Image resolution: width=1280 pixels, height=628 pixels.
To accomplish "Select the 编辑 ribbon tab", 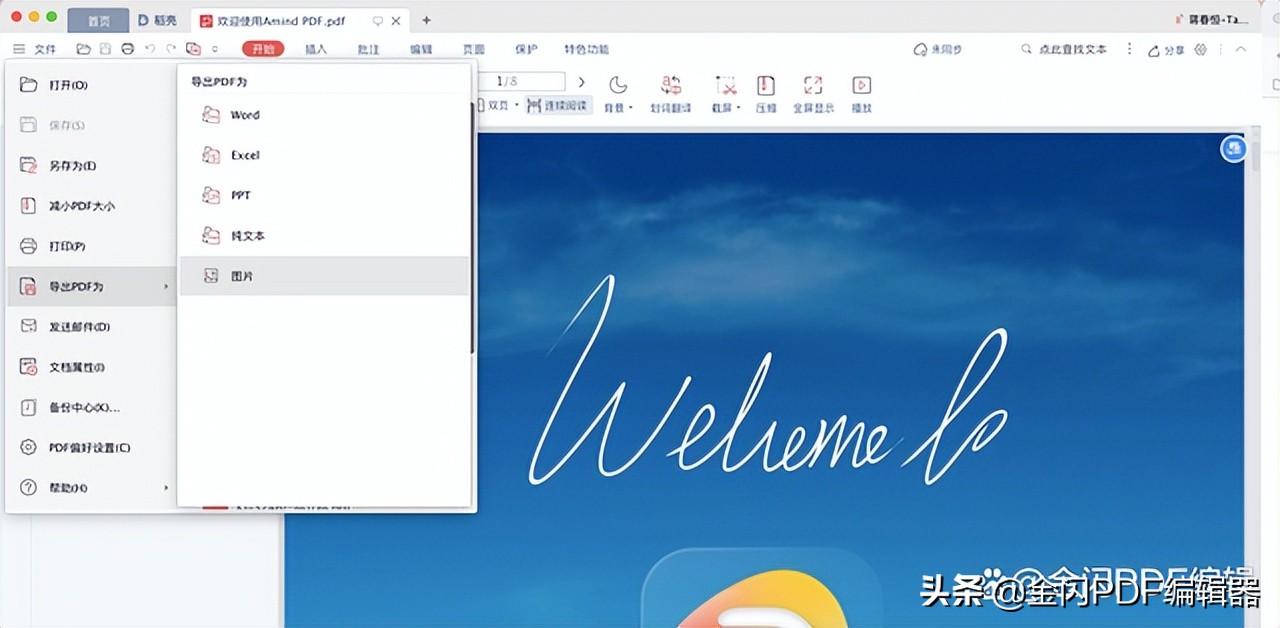I will pyautogui.click(x=421, y=49).
